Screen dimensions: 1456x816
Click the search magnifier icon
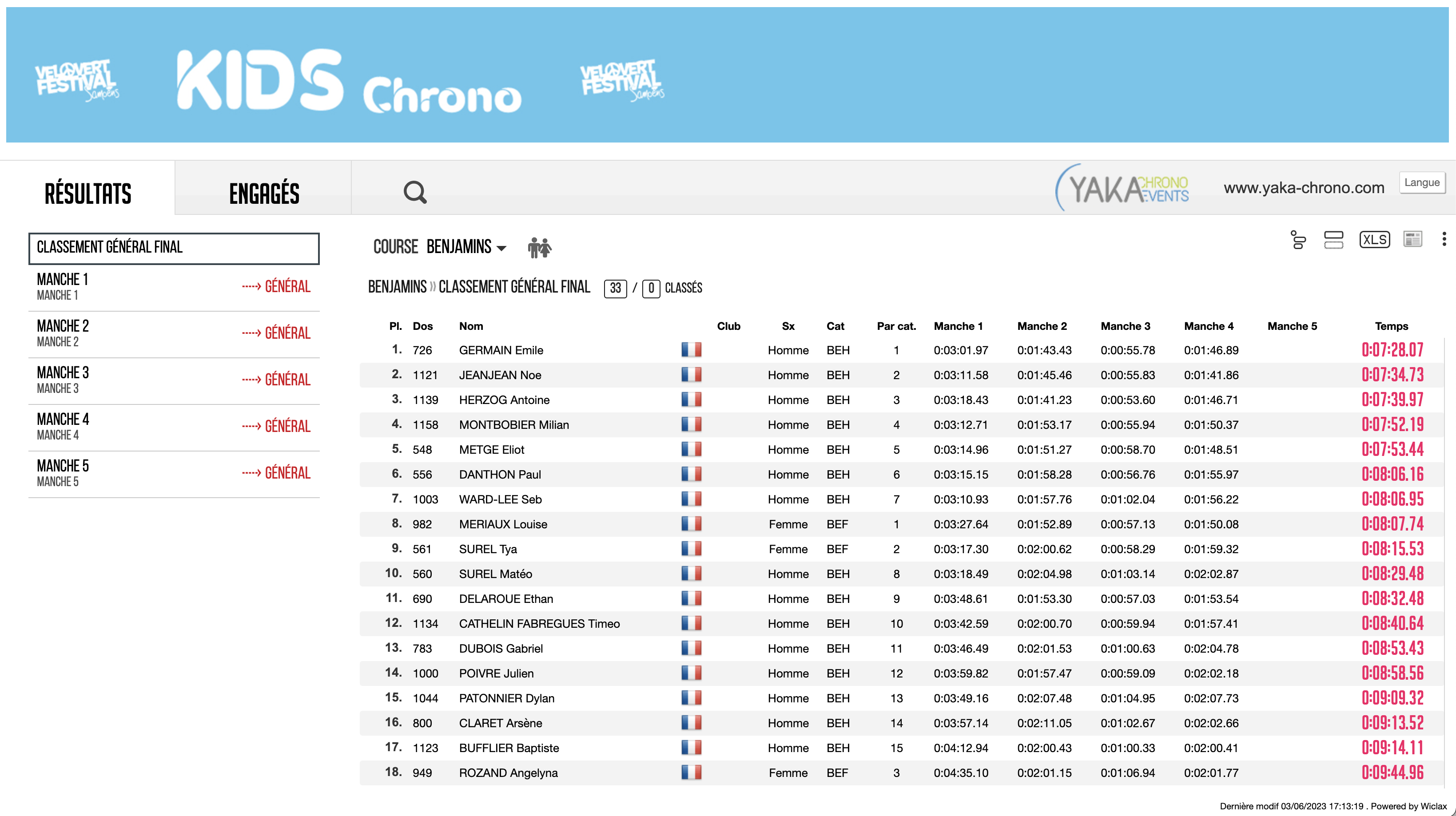point(415,192)
